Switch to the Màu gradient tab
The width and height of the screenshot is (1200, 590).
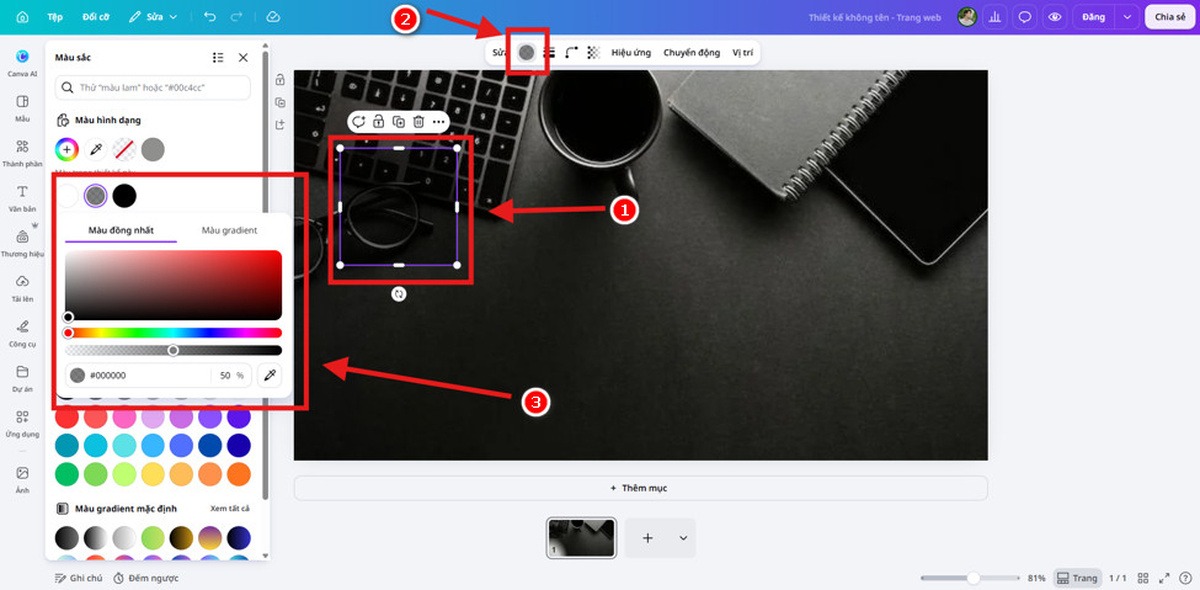(x=229, y=230)
